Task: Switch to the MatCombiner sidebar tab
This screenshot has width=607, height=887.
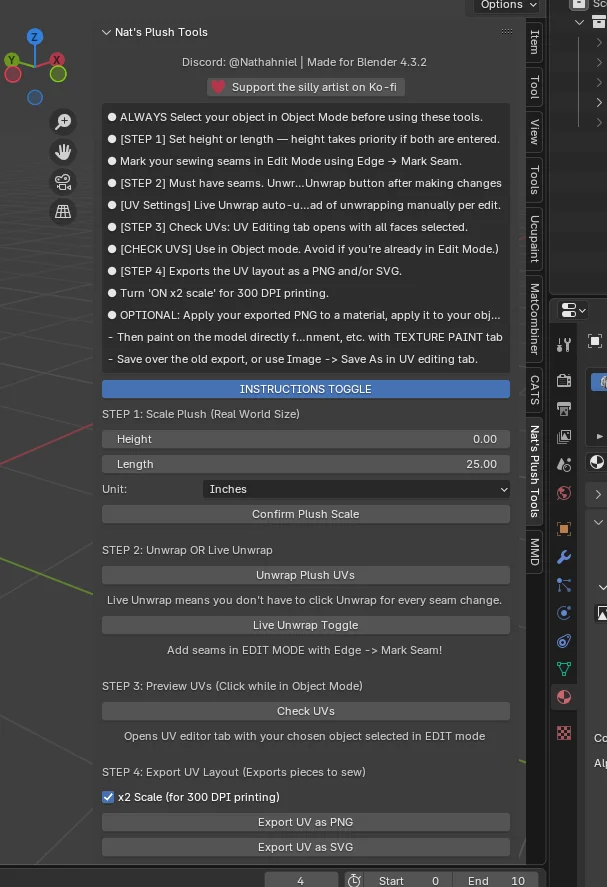Action: (535, 317)
